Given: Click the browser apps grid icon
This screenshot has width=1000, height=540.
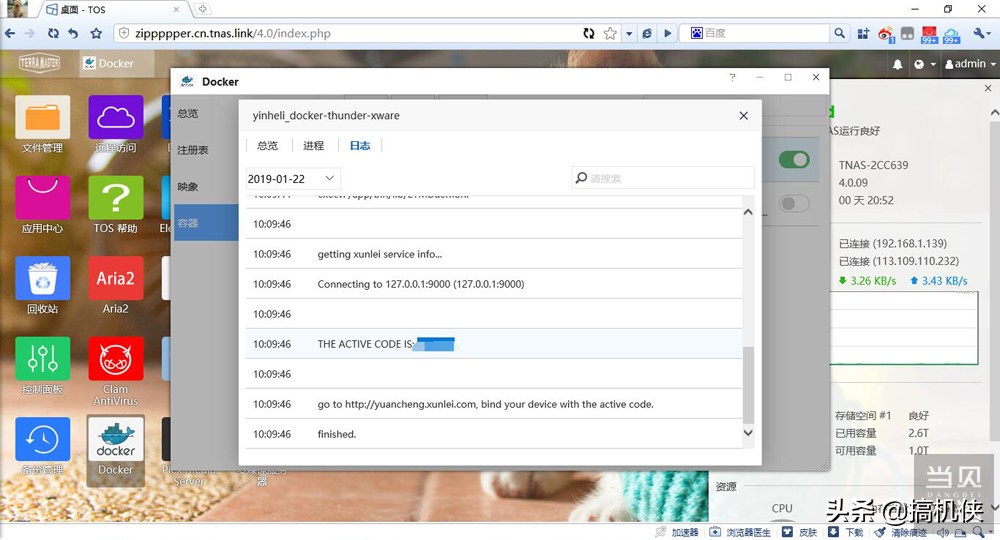Looking at the screenshot, I should tap(863, 33).
